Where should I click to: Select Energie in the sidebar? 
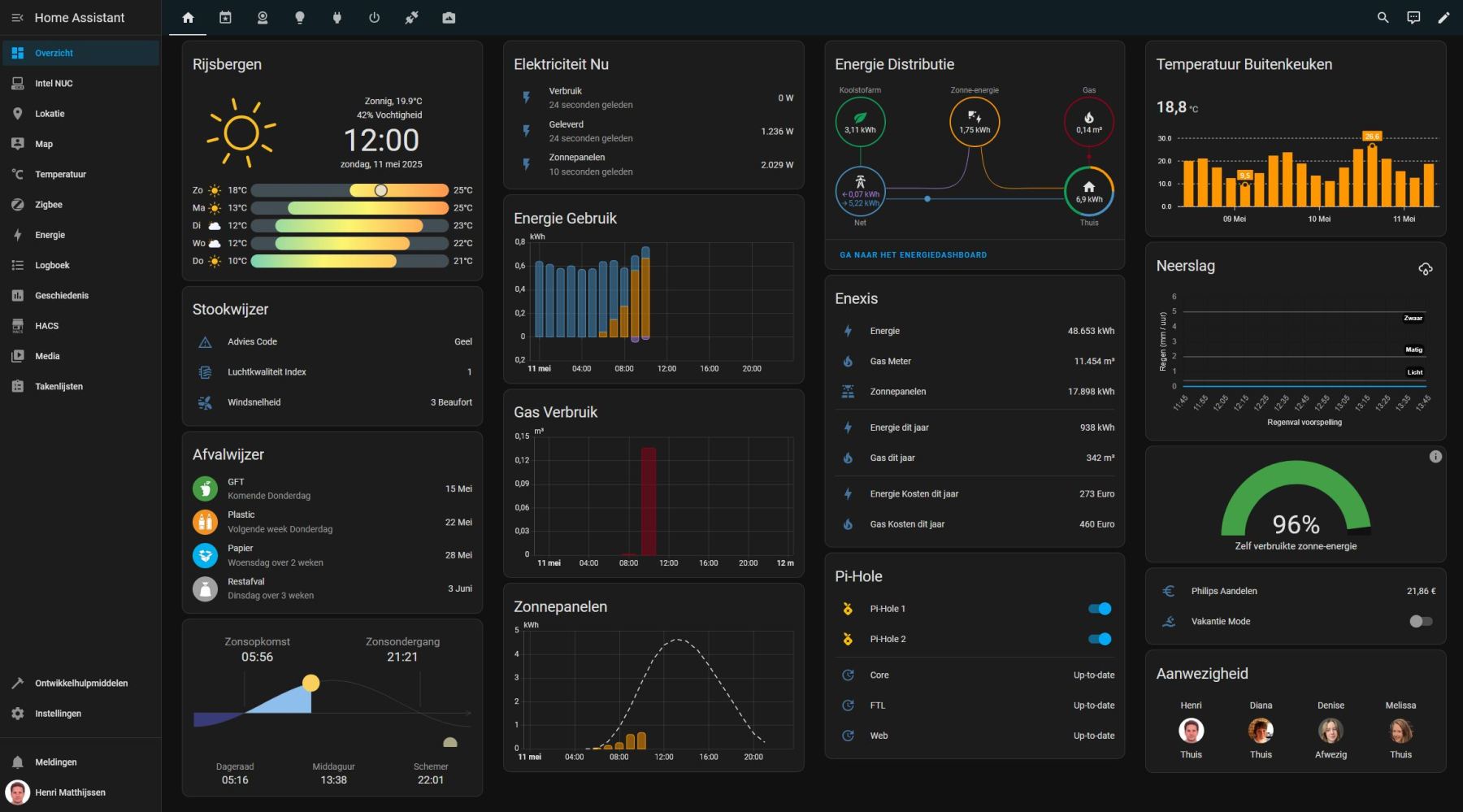point(50,235)
